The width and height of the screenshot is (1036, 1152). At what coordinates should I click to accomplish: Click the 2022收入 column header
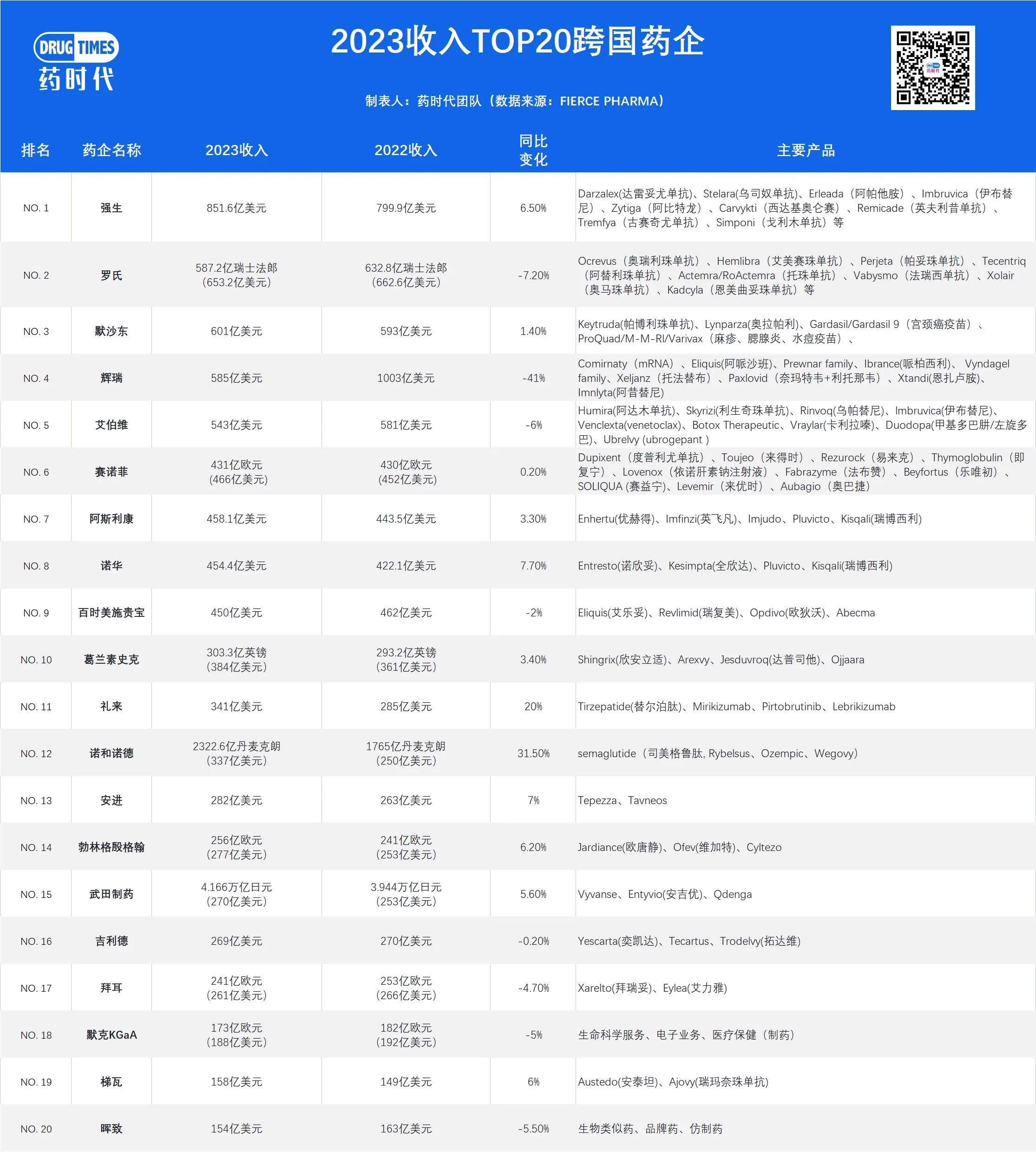coord(406,150)
